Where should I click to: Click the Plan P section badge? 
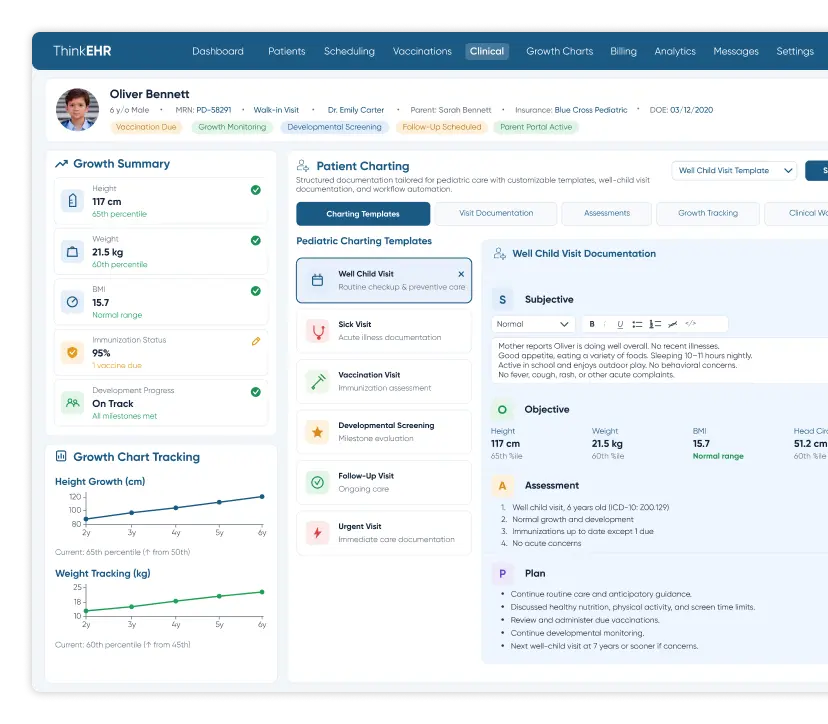(502, 573)
